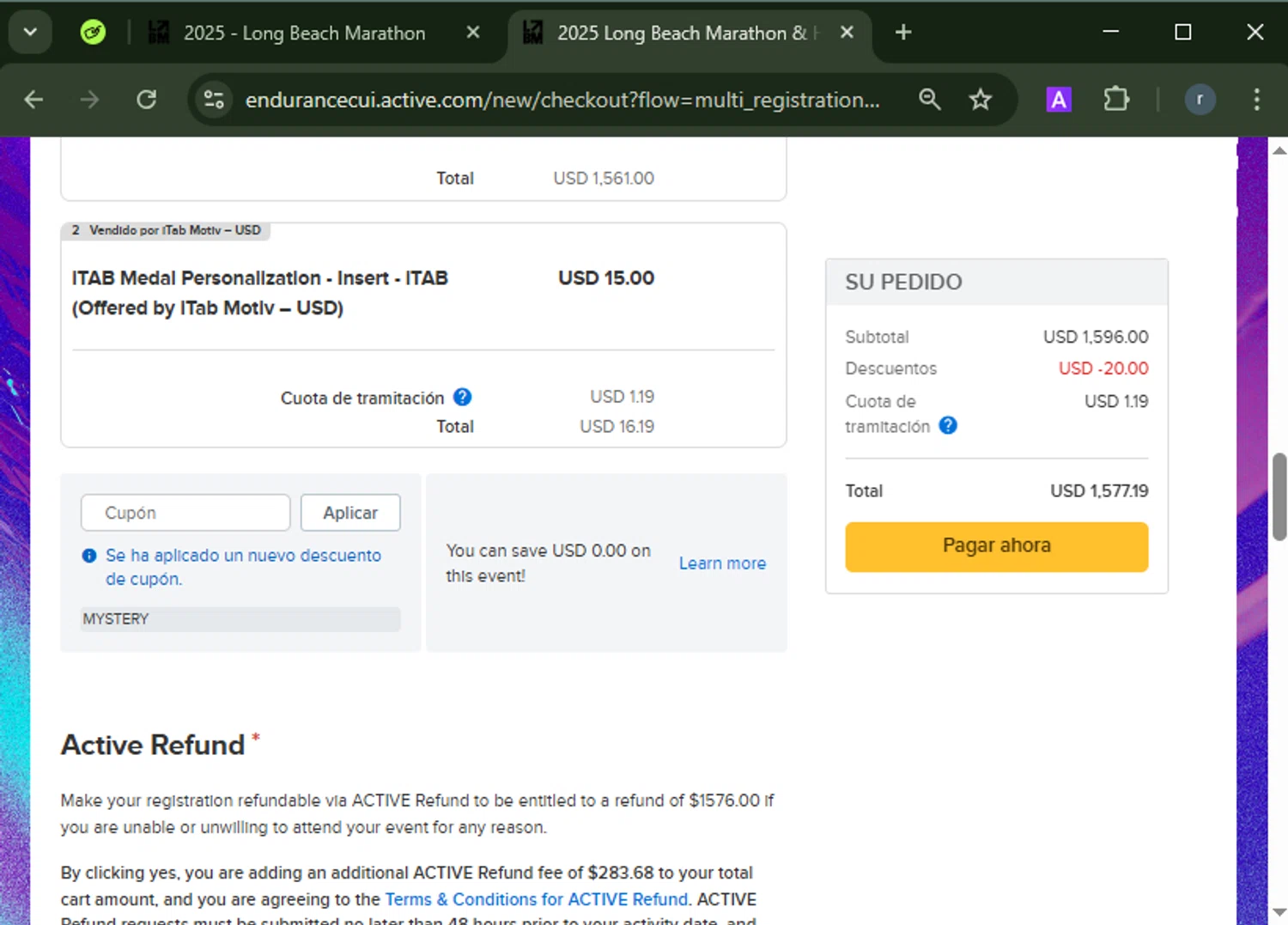Click the SU PEDIDO panel header
Screen dimensions: 1288x925
(x=996, y=282)
